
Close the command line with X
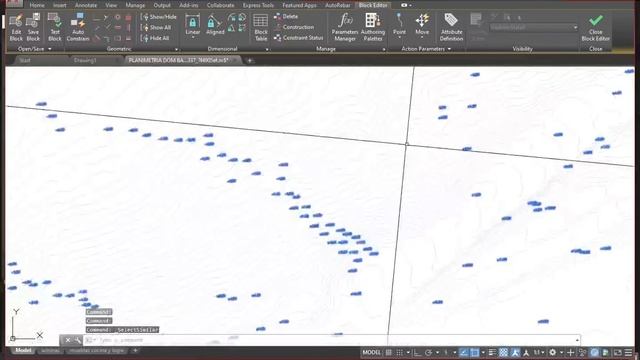(x=68, y=340)
